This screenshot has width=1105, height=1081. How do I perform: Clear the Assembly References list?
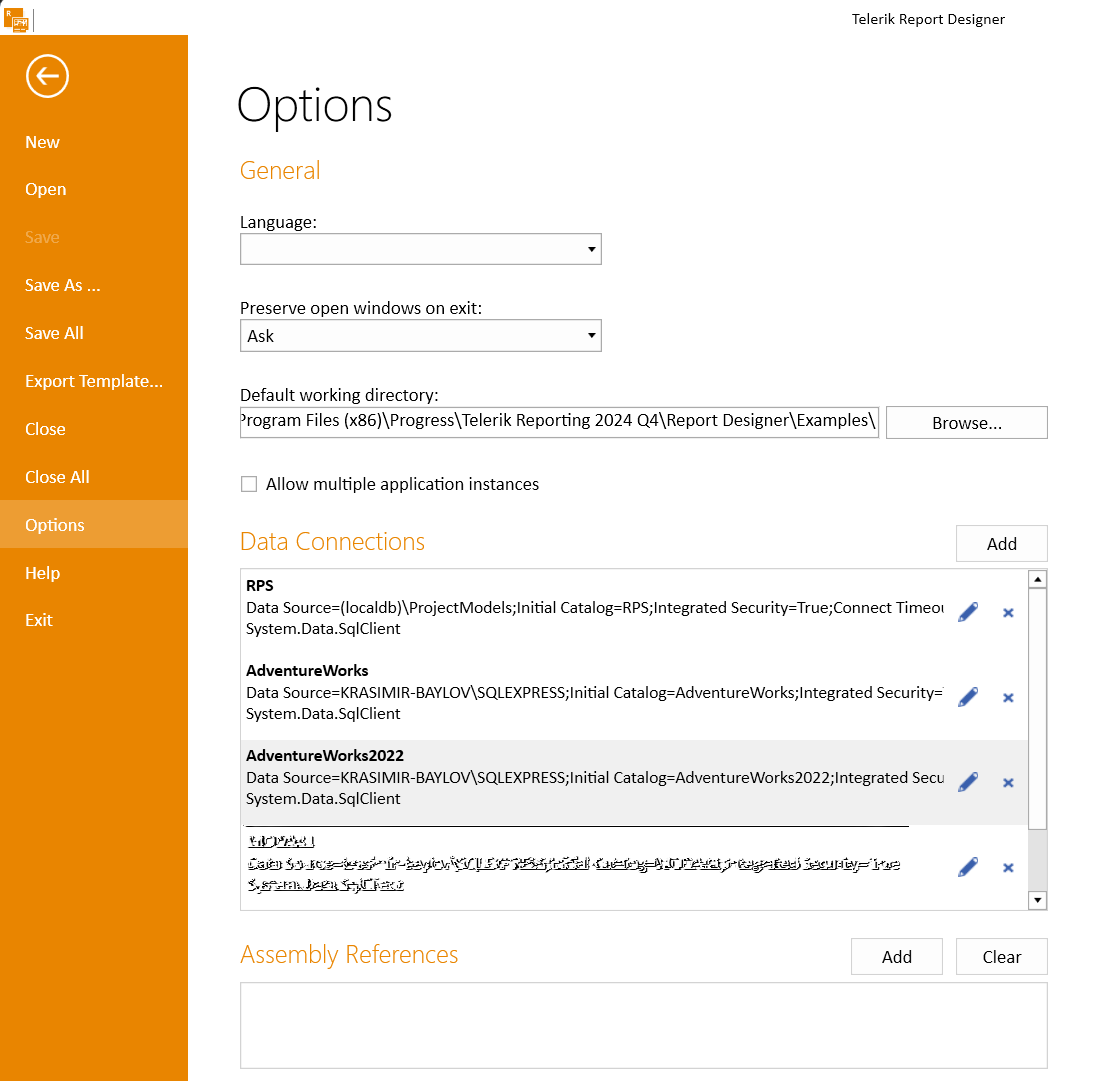click(x=1001, y=957)
